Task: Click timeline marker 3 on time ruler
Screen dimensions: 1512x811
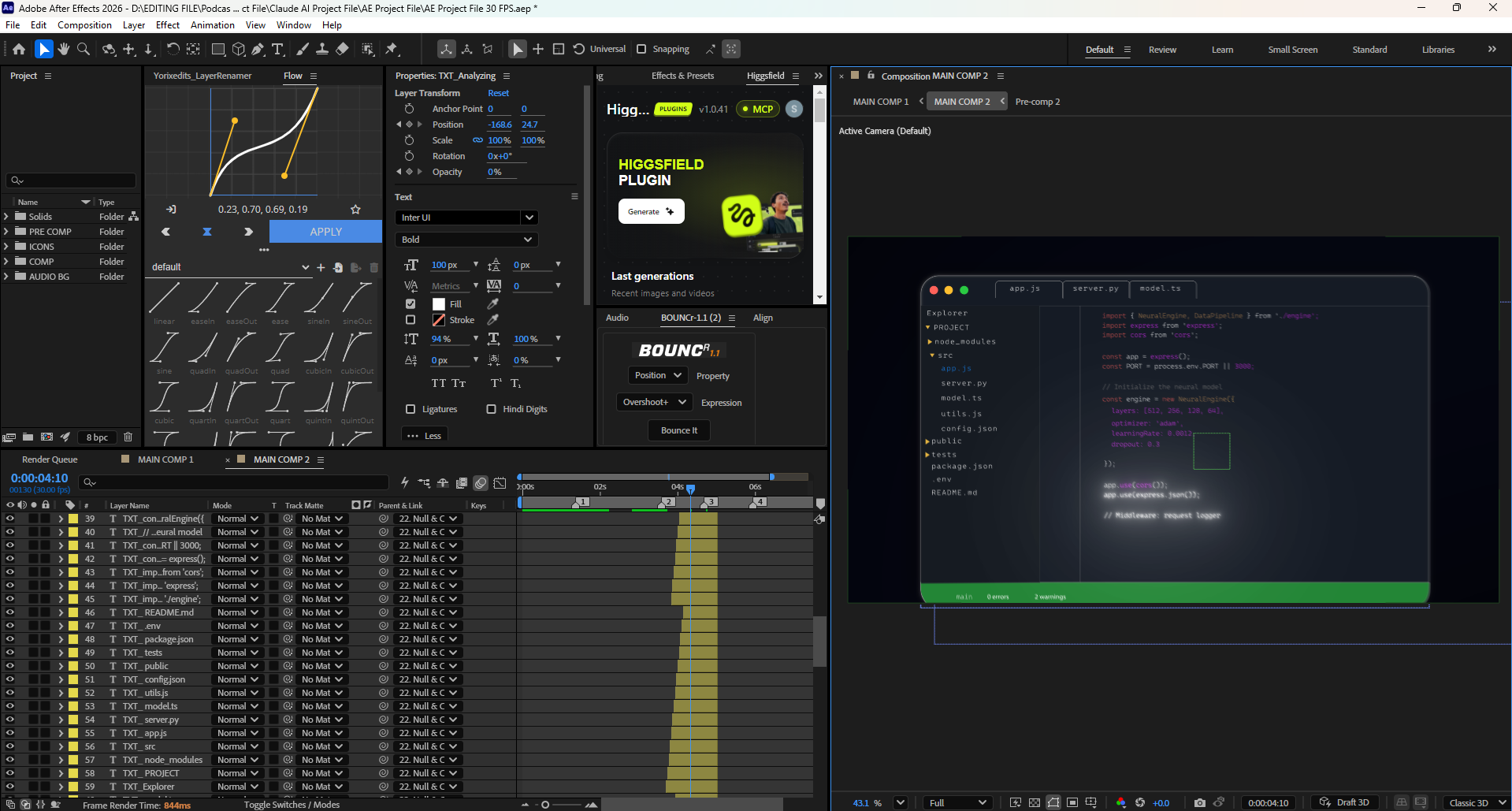Action: click(711, 502)
